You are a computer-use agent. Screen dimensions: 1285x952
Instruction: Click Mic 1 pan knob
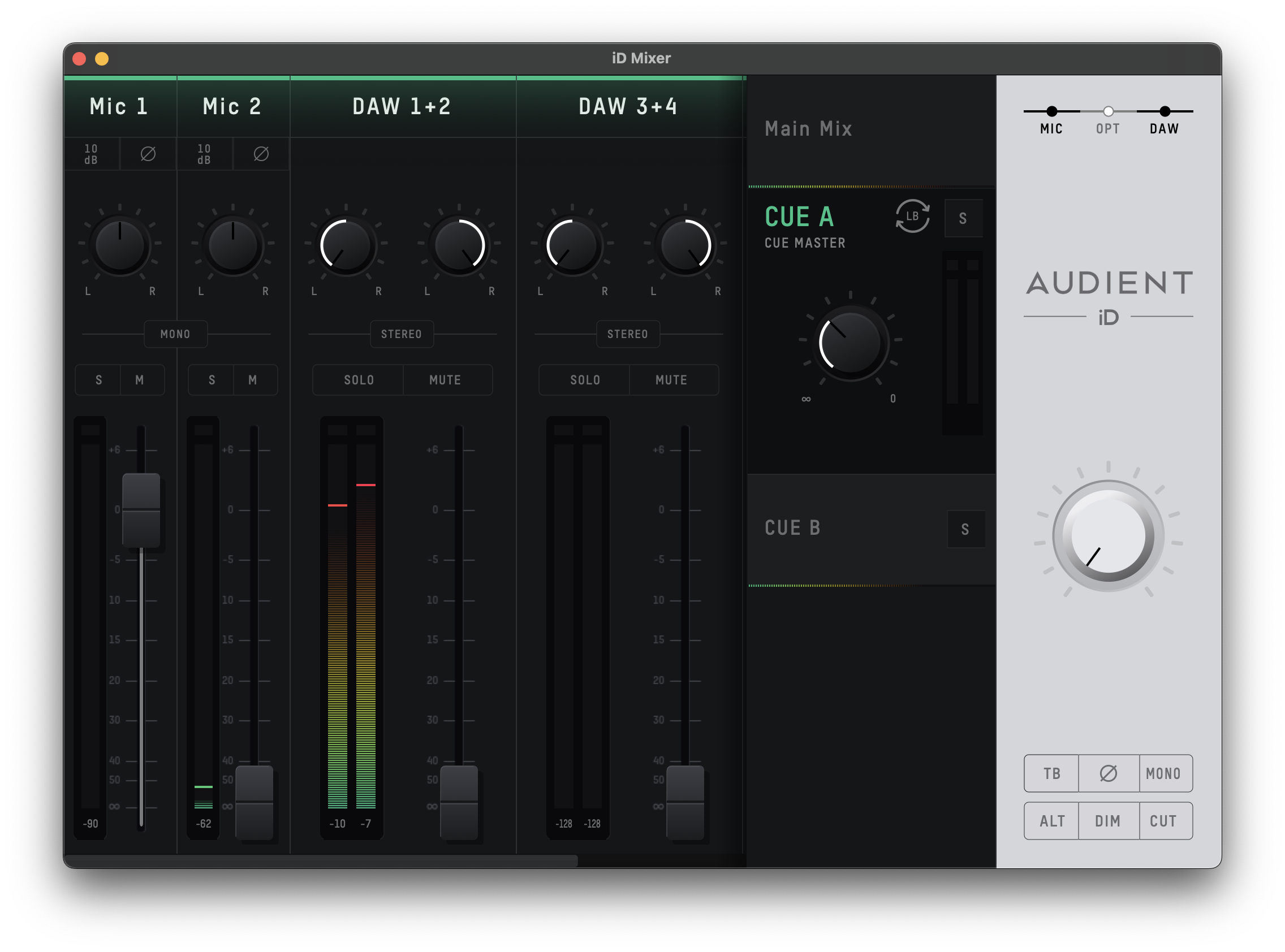[120, 245]
